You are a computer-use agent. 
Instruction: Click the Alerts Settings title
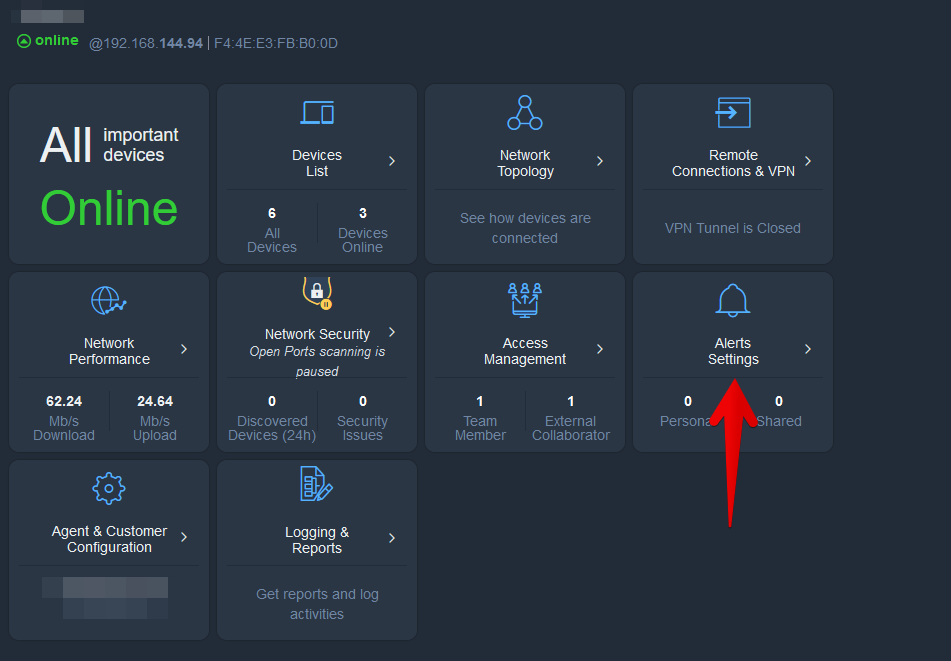pyautogui.click(x=733, y=351)
